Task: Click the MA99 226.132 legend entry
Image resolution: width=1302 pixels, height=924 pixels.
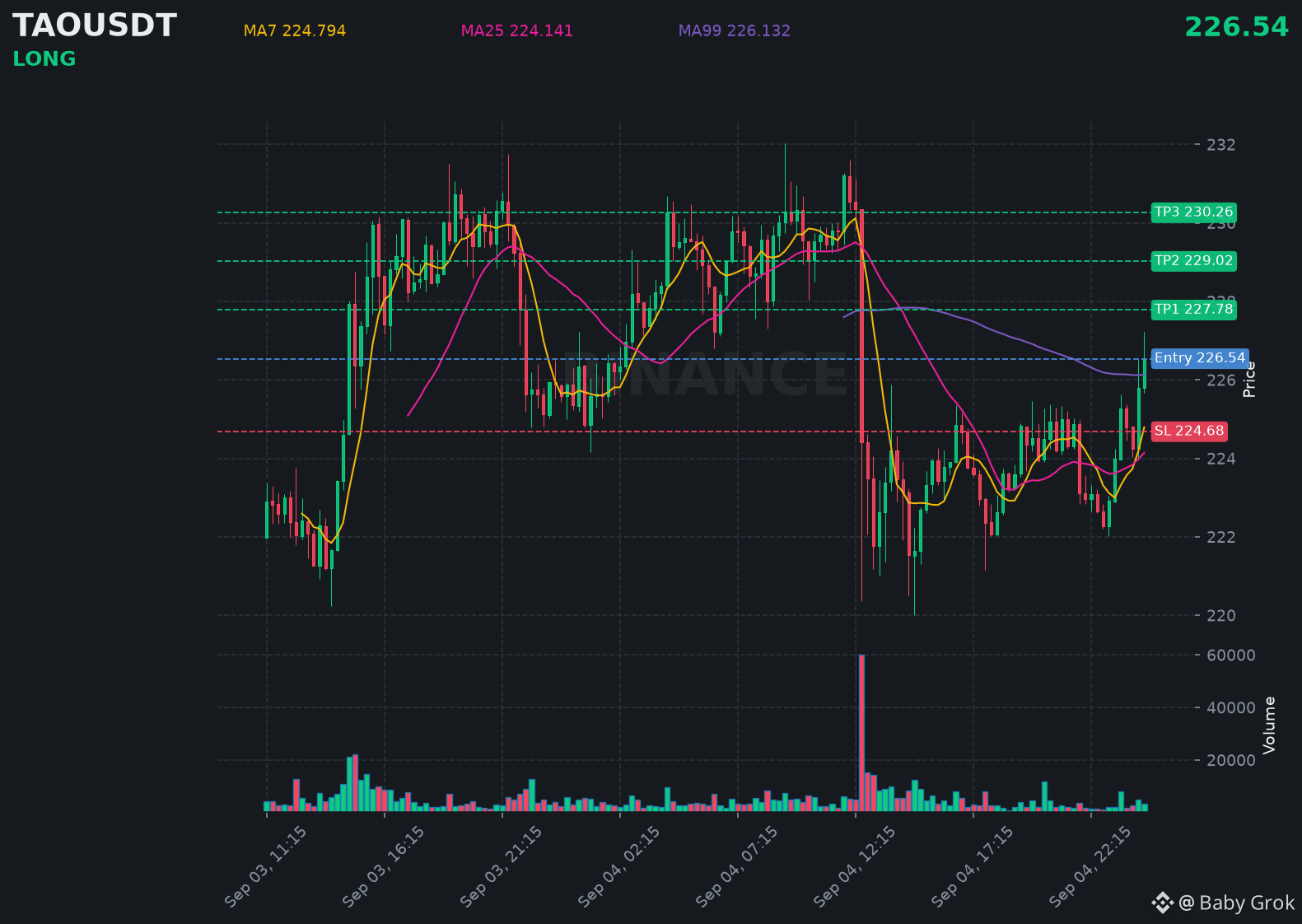Action: point(735,31)
